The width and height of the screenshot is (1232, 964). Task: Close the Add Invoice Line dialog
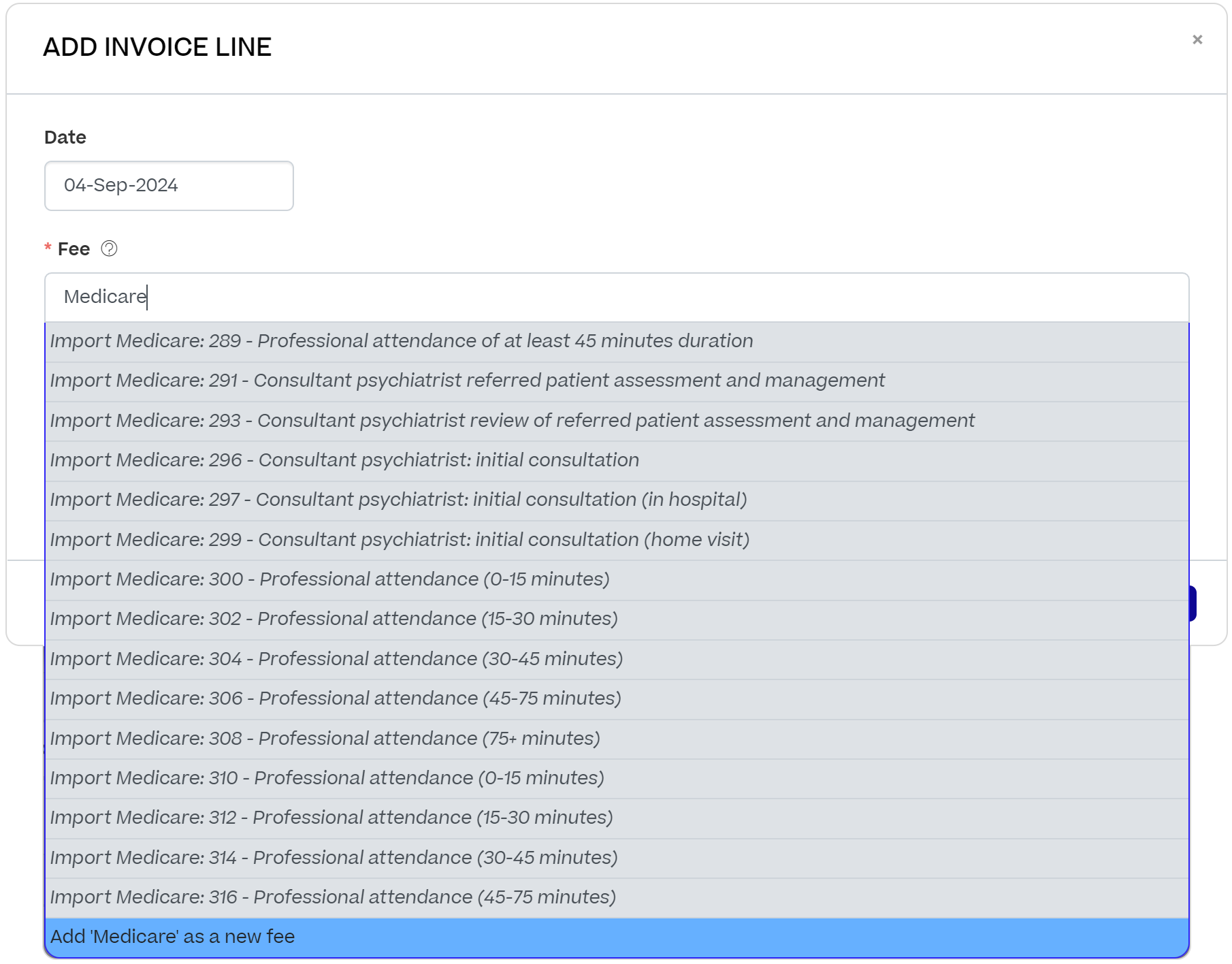(x=1197, y=39)
